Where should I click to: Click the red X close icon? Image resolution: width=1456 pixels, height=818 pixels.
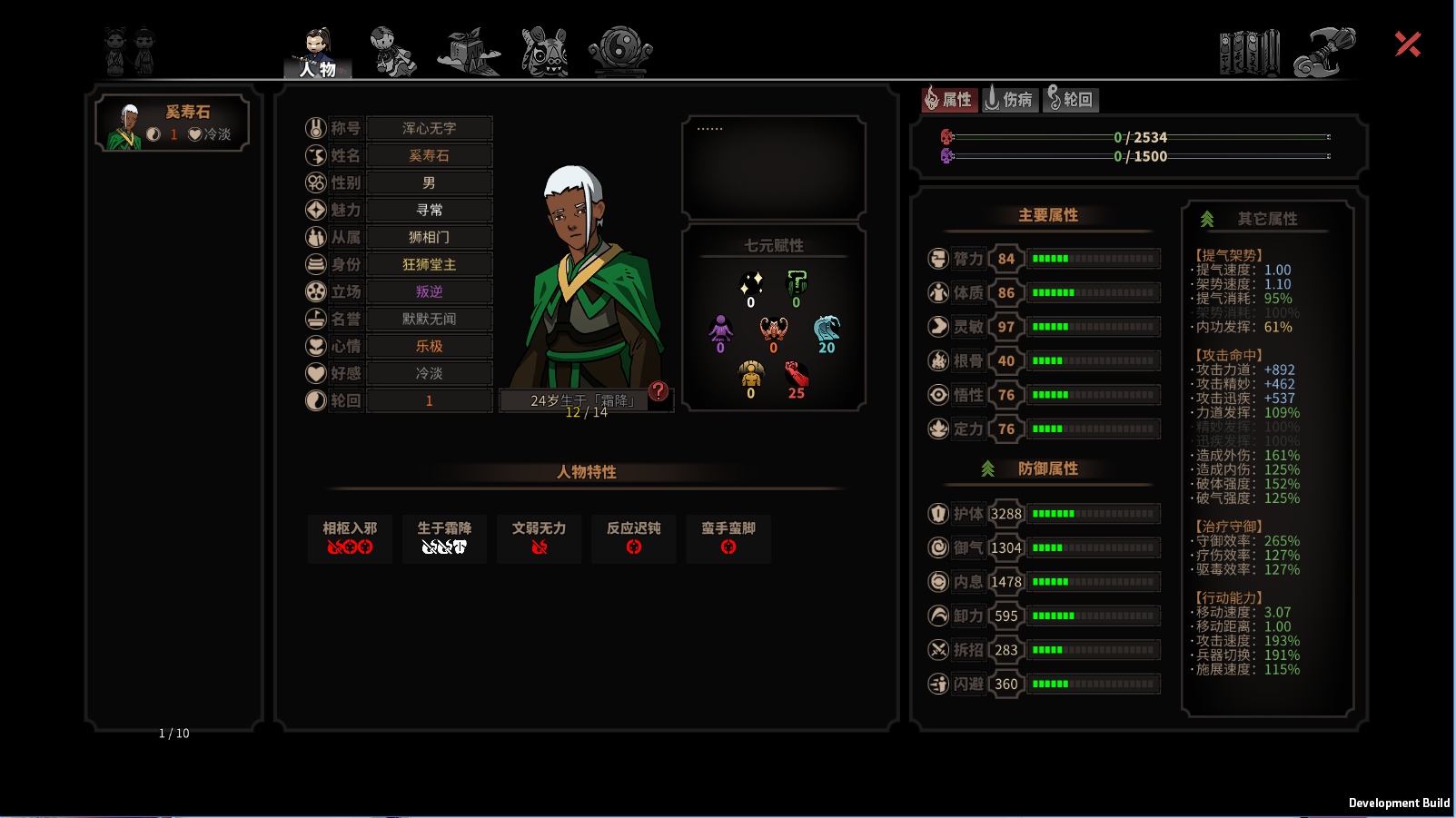click(1408, 44)
